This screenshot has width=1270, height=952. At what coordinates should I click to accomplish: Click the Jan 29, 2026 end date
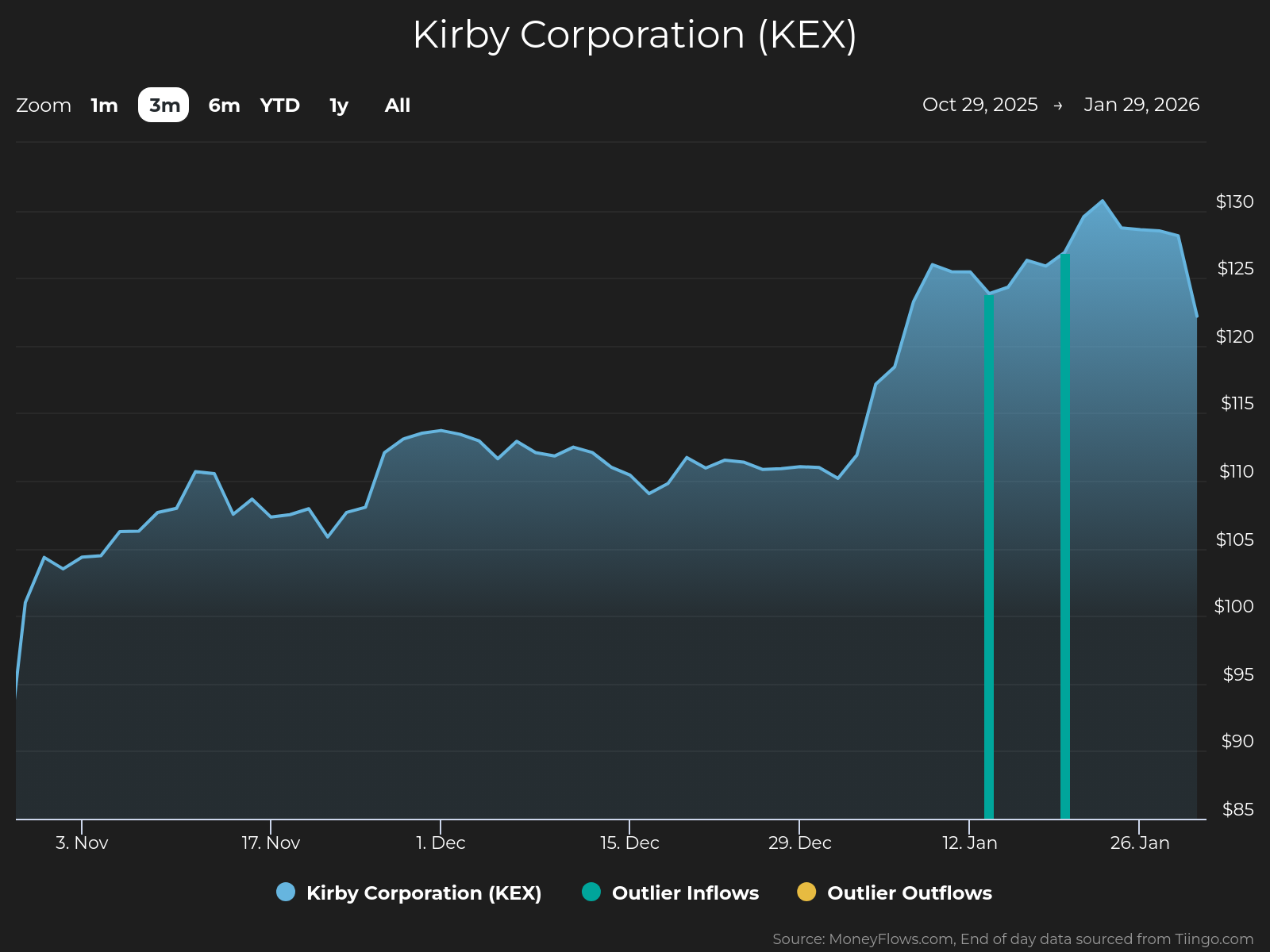tap(1141, 105)
